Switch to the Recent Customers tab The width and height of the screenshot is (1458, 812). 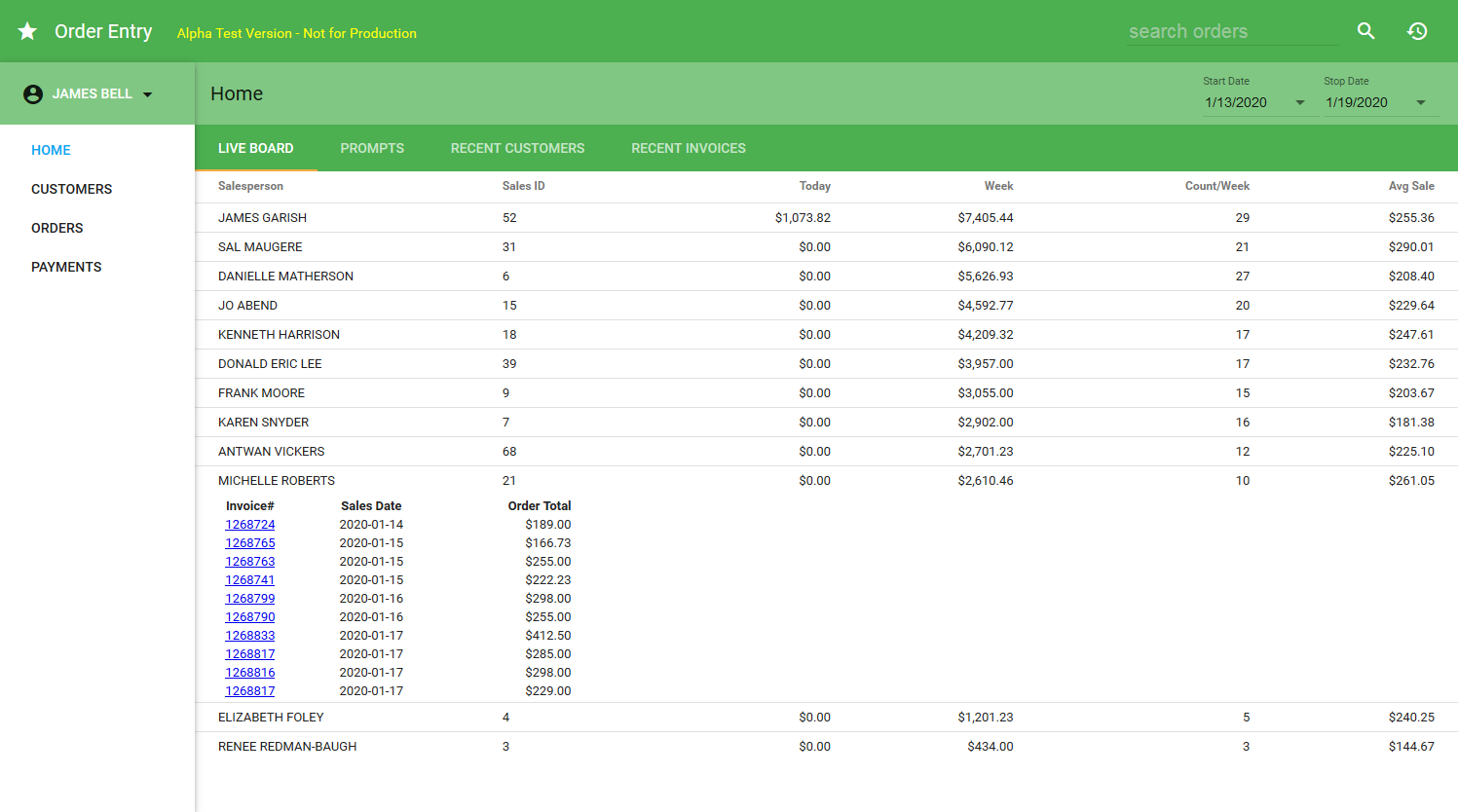(x=517, y=148)
